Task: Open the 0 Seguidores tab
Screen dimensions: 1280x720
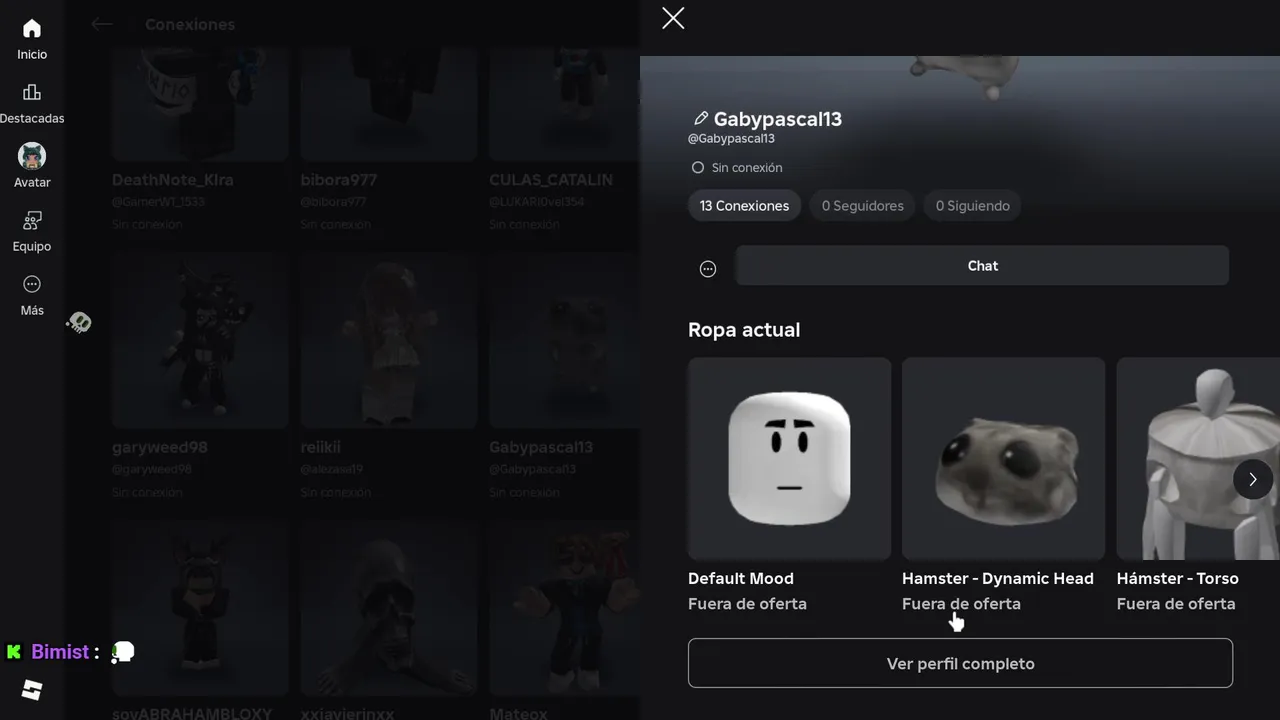Action: (x=863, y=206)
